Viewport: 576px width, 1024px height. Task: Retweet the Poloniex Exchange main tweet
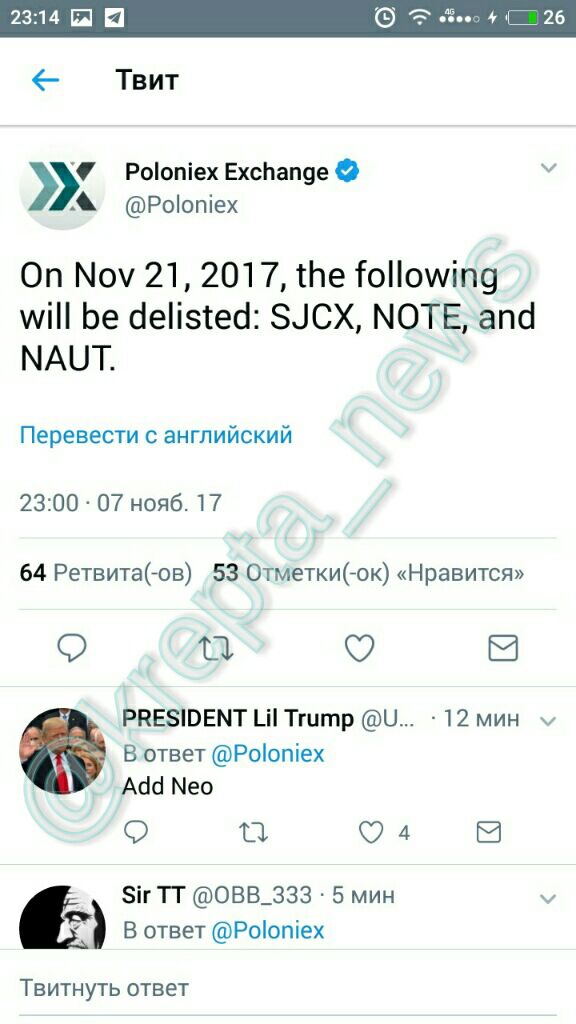pyautogui.click(x=216, y=648)
